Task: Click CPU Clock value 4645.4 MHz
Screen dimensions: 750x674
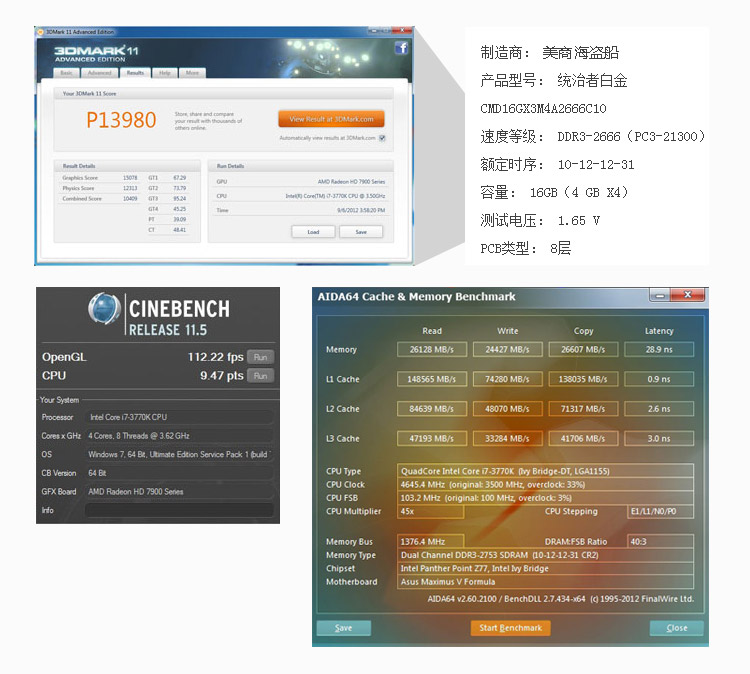Action: [x=545, y=485]
